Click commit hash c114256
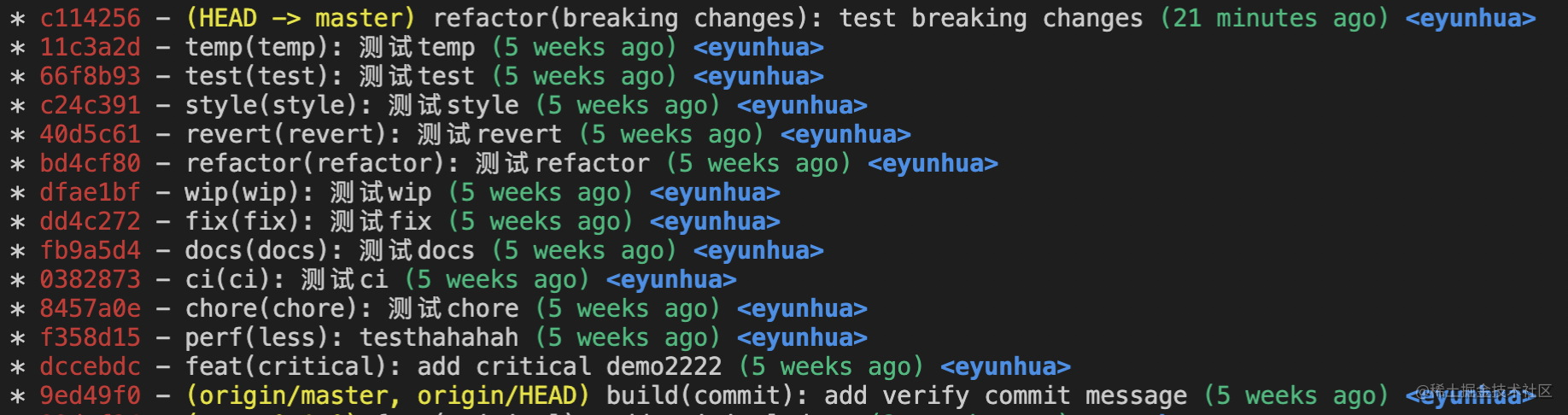The image size is (1568, 415). 90,18
